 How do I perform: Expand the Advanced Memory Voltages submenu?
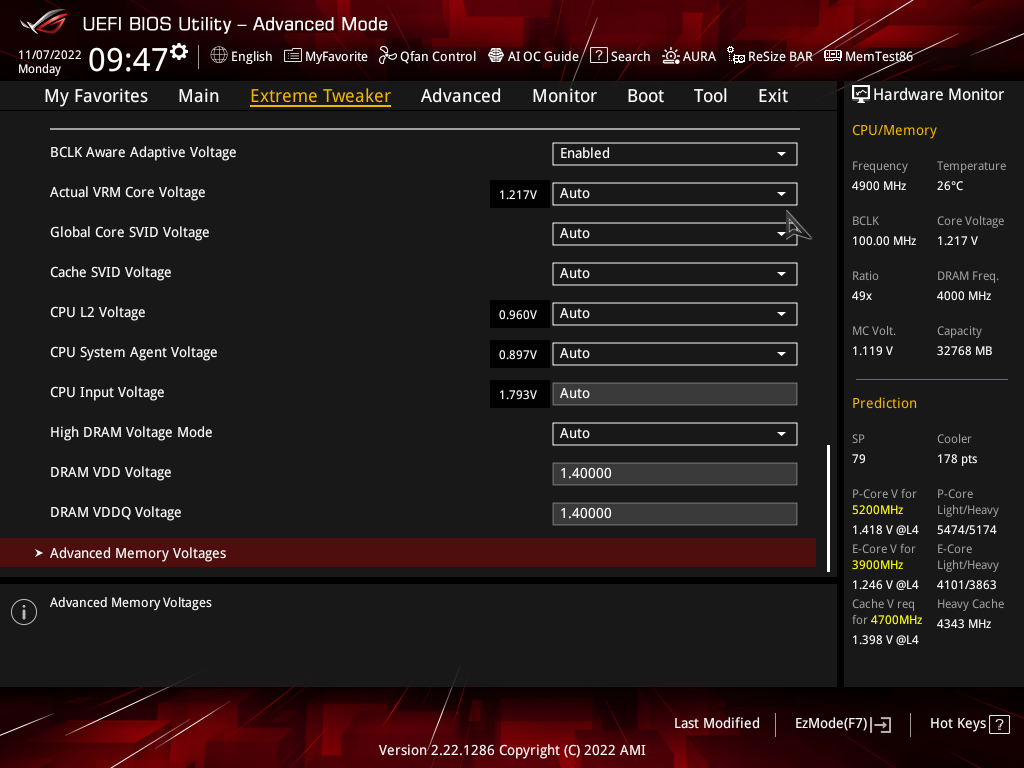pos(138,553)
